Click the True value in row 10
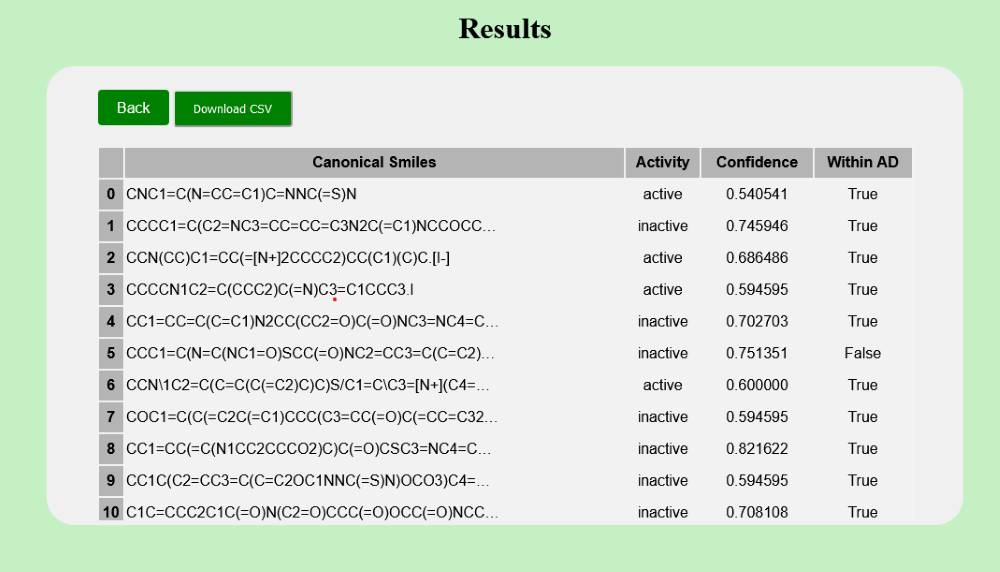 pyautogui.click(x=863, y=512)
